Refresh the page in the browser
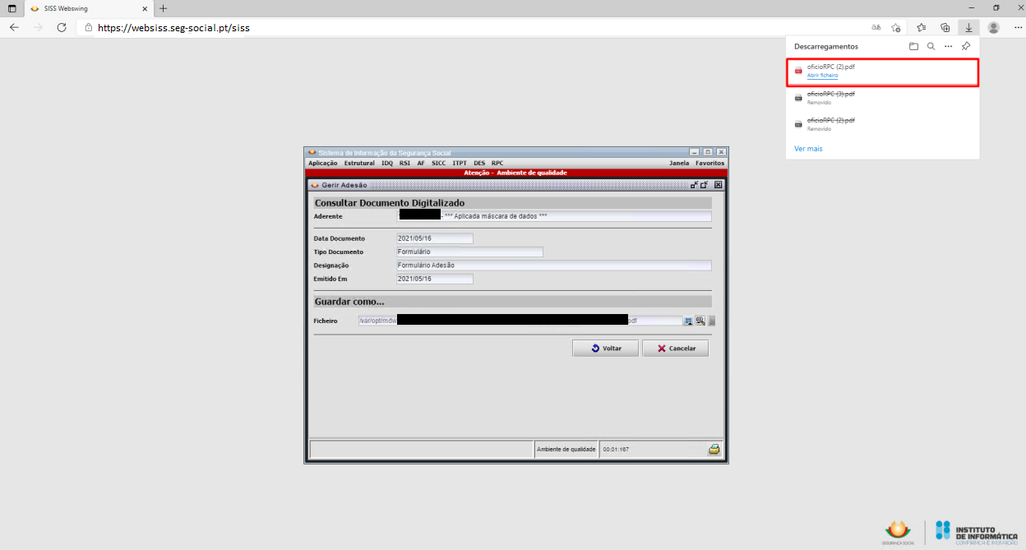The width and height of the screenshot is (1026, 550). (62, 27)
